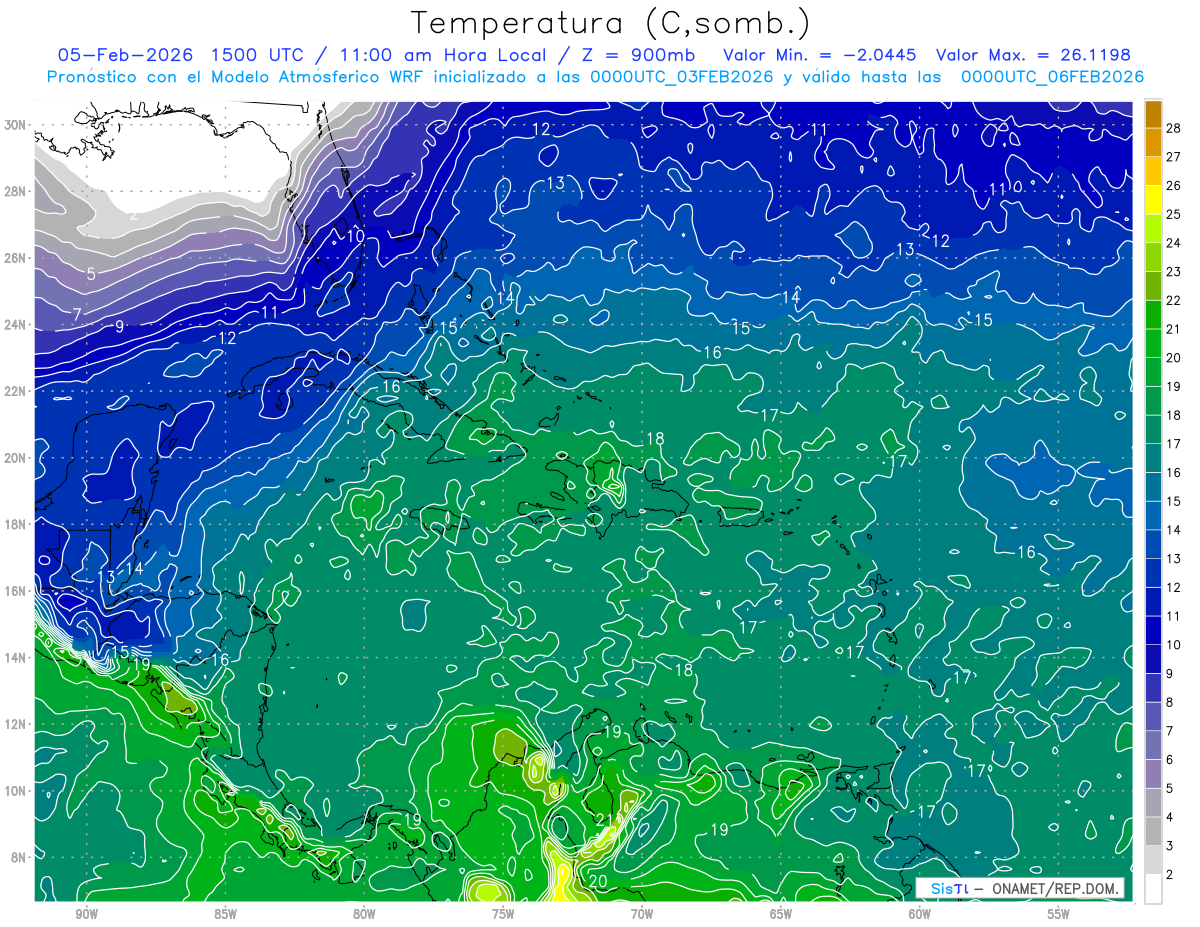Click the "80W" longitude axis label
Image resolution: width=1200 pixels, height=927 pixels.
coord(364,914)
